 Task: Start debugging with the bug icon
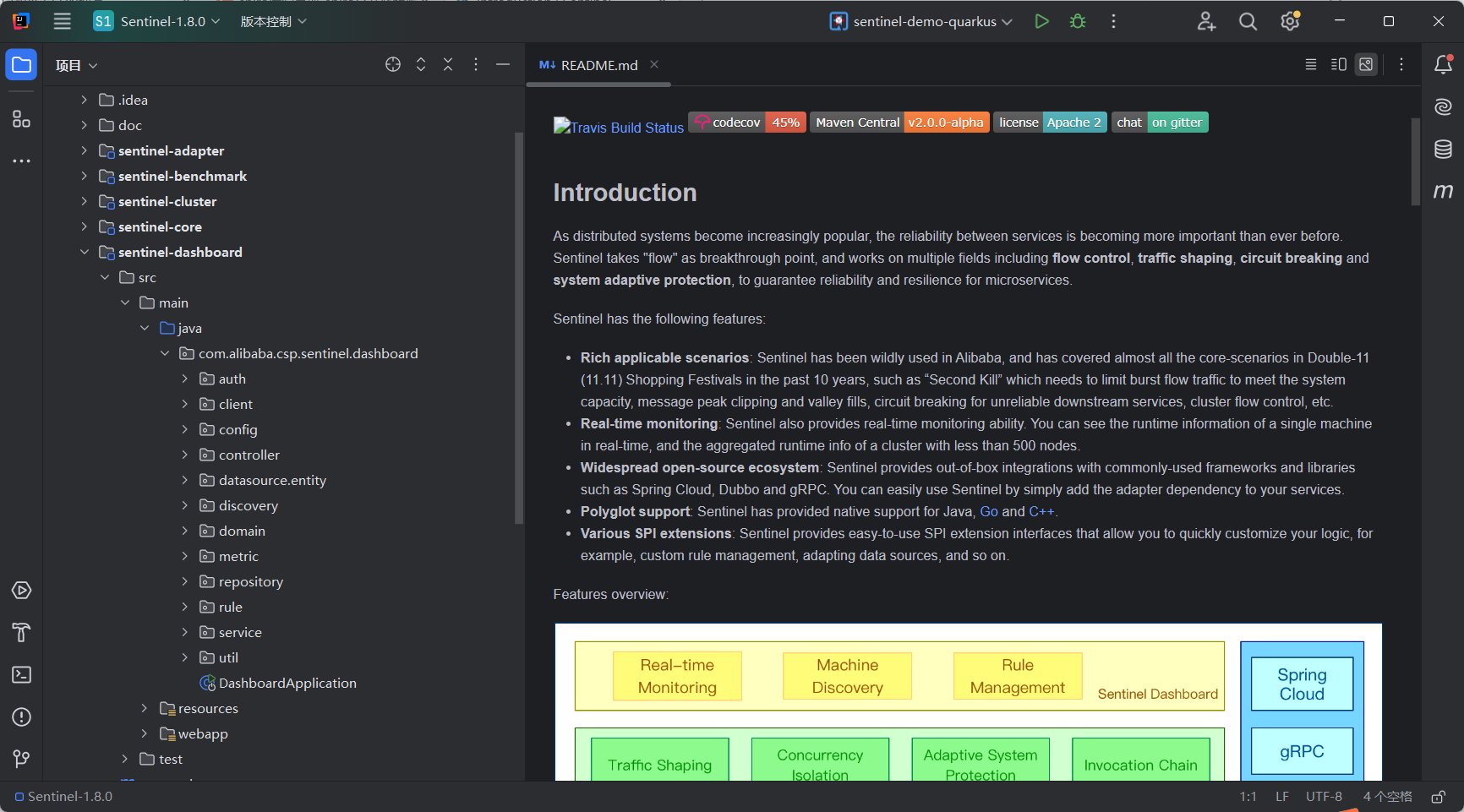tap(1078, 21)
